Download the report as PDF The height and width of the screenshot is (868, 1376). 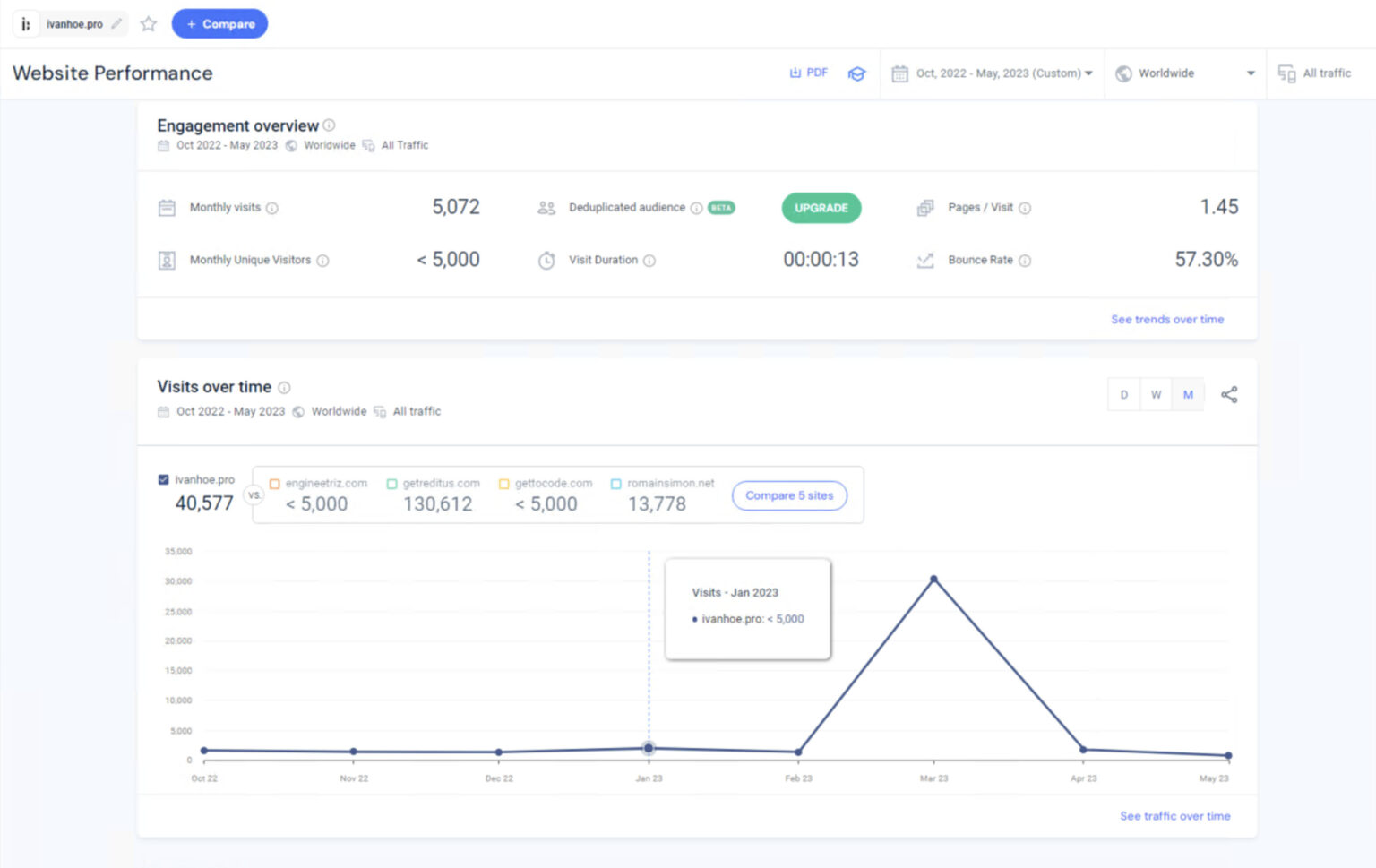(808, 73)
